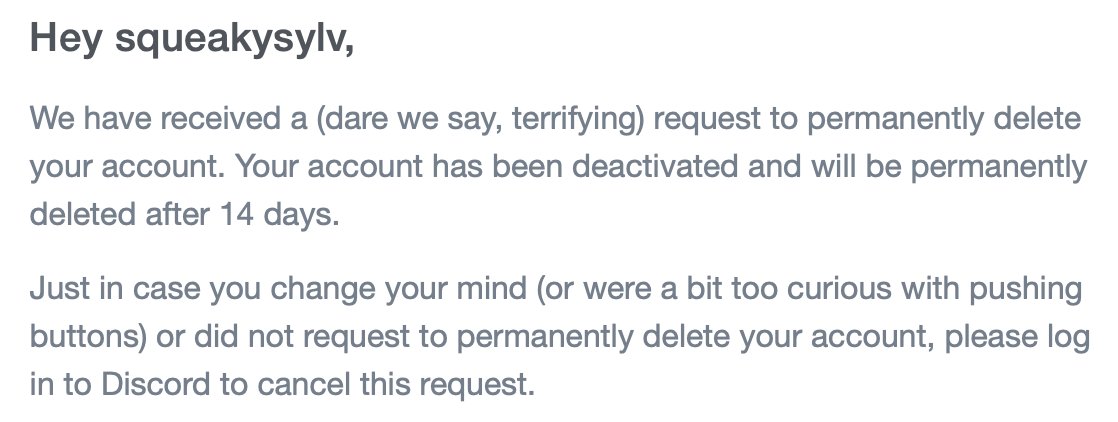The height and width of the screenshot is (422, 1118).
Task: Click the words "will be permanently"
Action: click(x=949, y=168)
